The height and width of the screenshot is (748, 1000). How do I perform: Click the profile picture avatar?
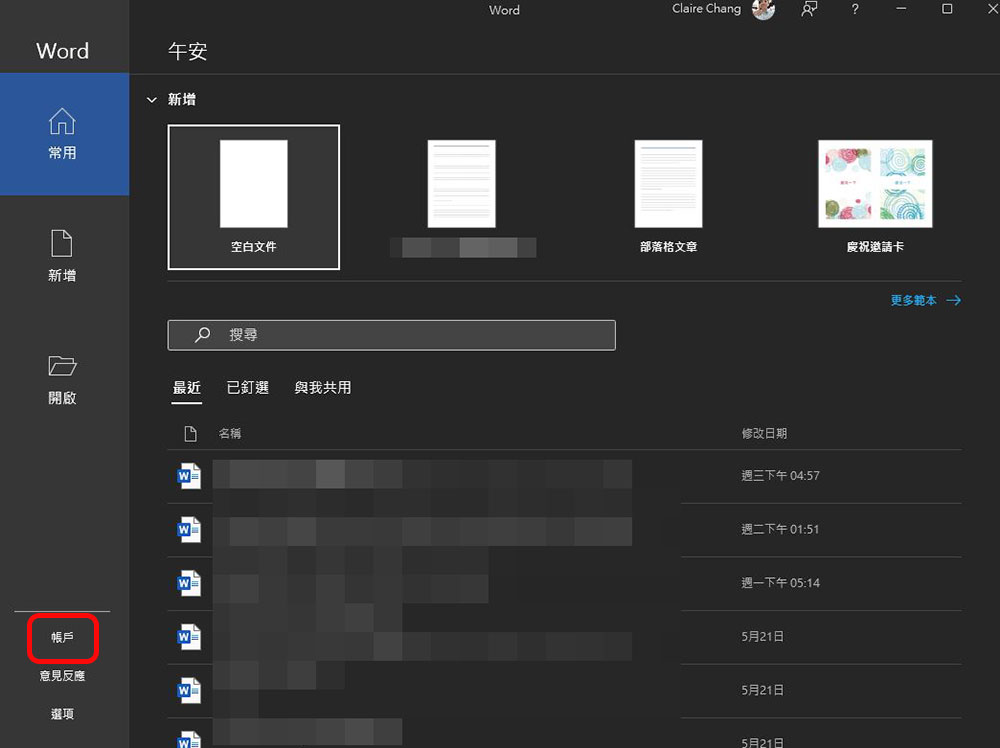coord(763,9)
